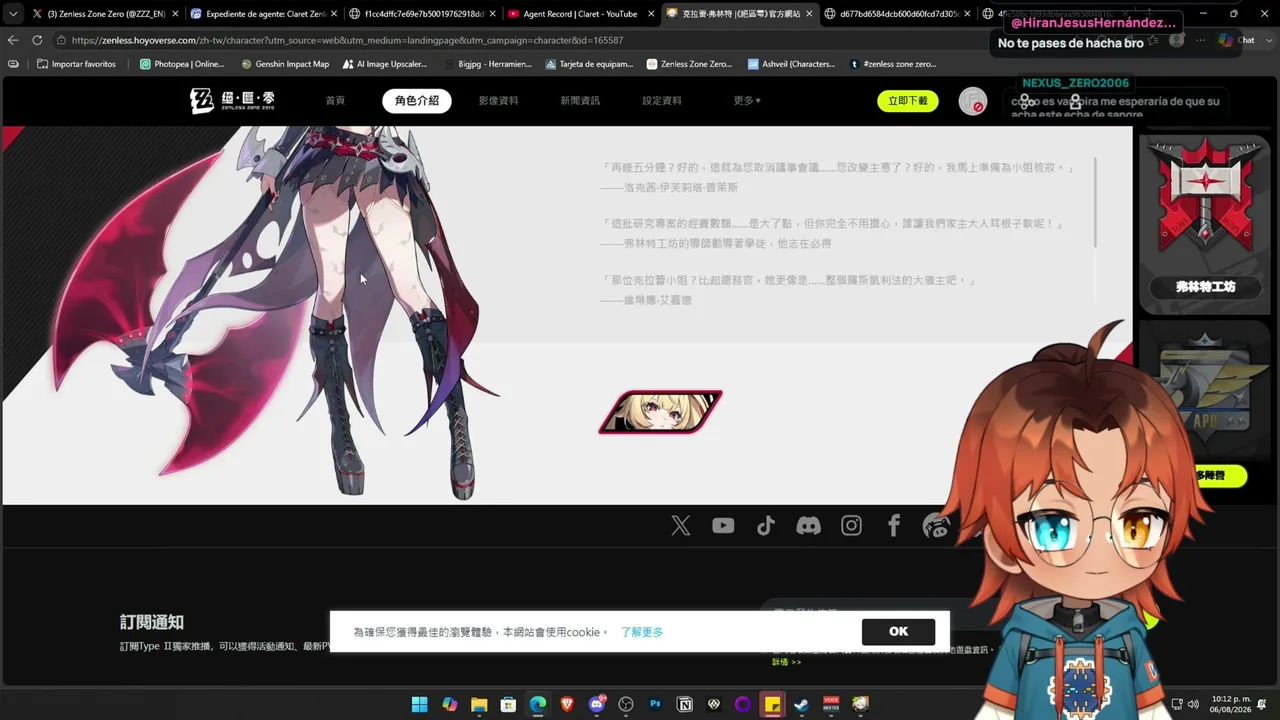
Task: Open Voice Meeter from the taskbar
Action: 831,704
